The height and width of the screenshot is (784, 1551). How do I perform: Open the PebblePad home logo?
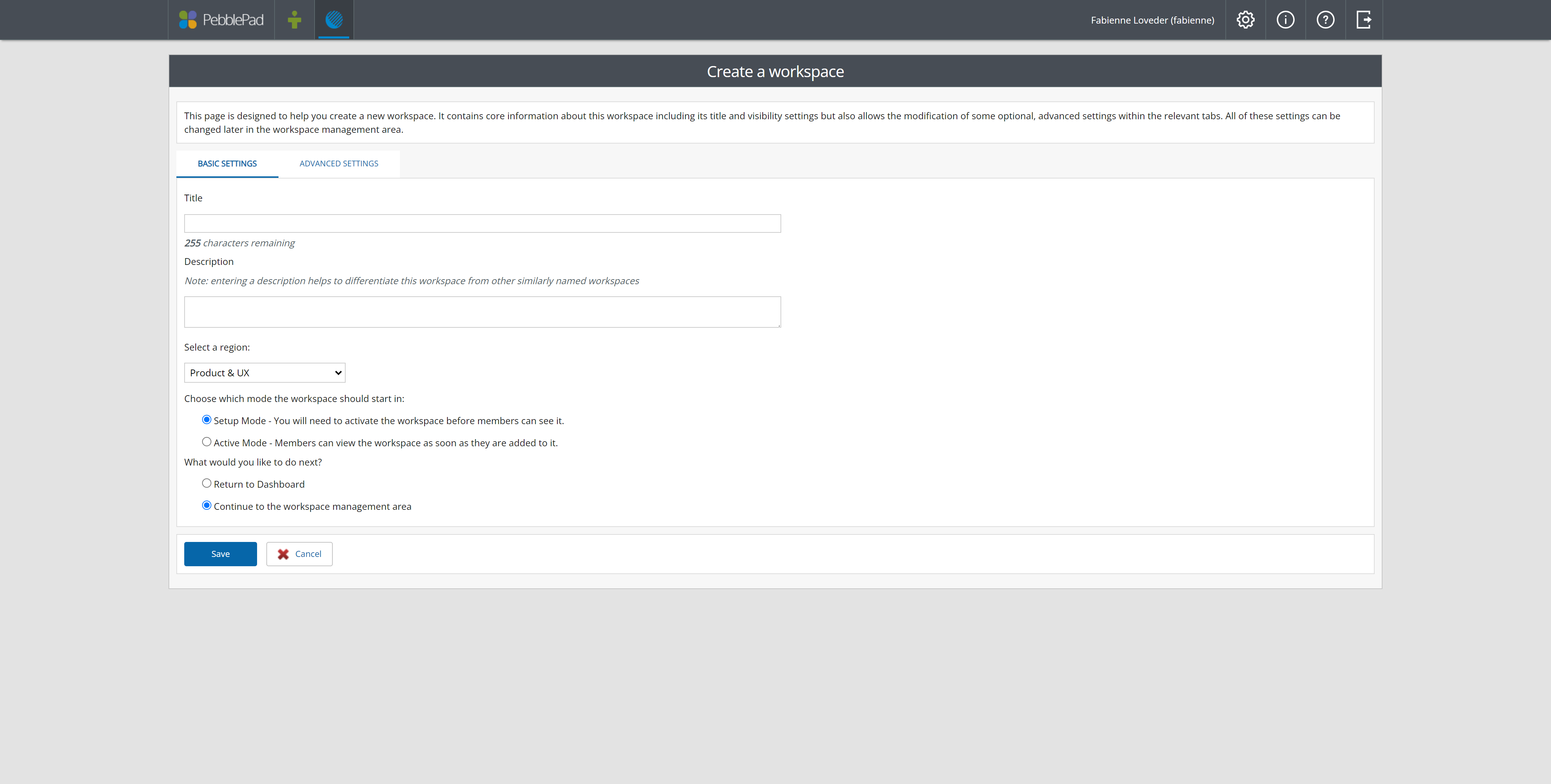221,20
